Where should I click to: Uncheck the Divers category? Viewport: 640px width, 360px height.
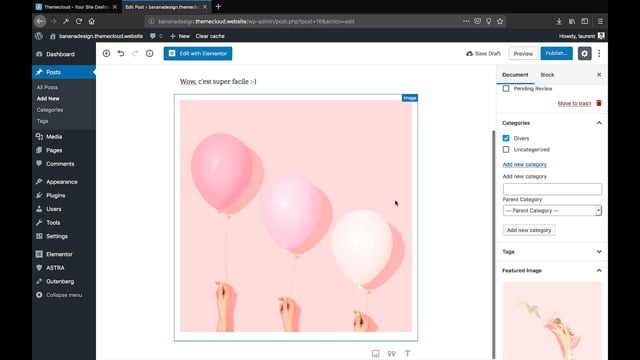(x=506, y=138)
